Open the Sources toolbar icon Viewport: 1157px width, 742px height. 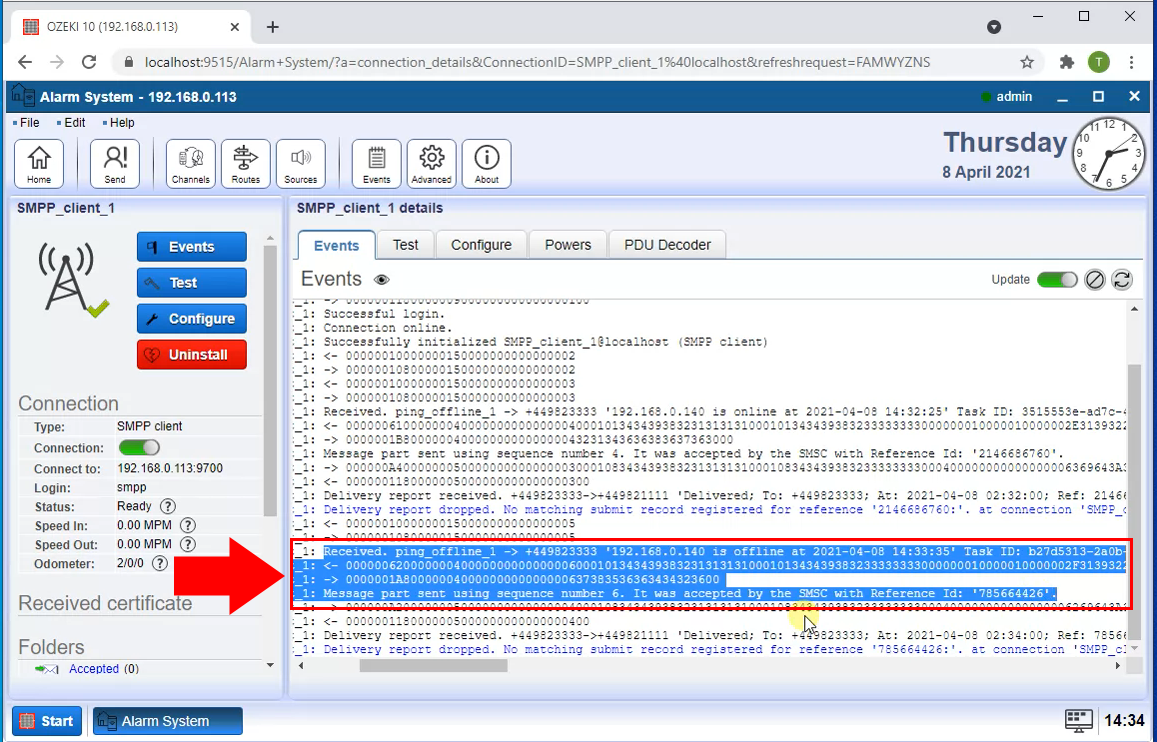click(300, 163)
